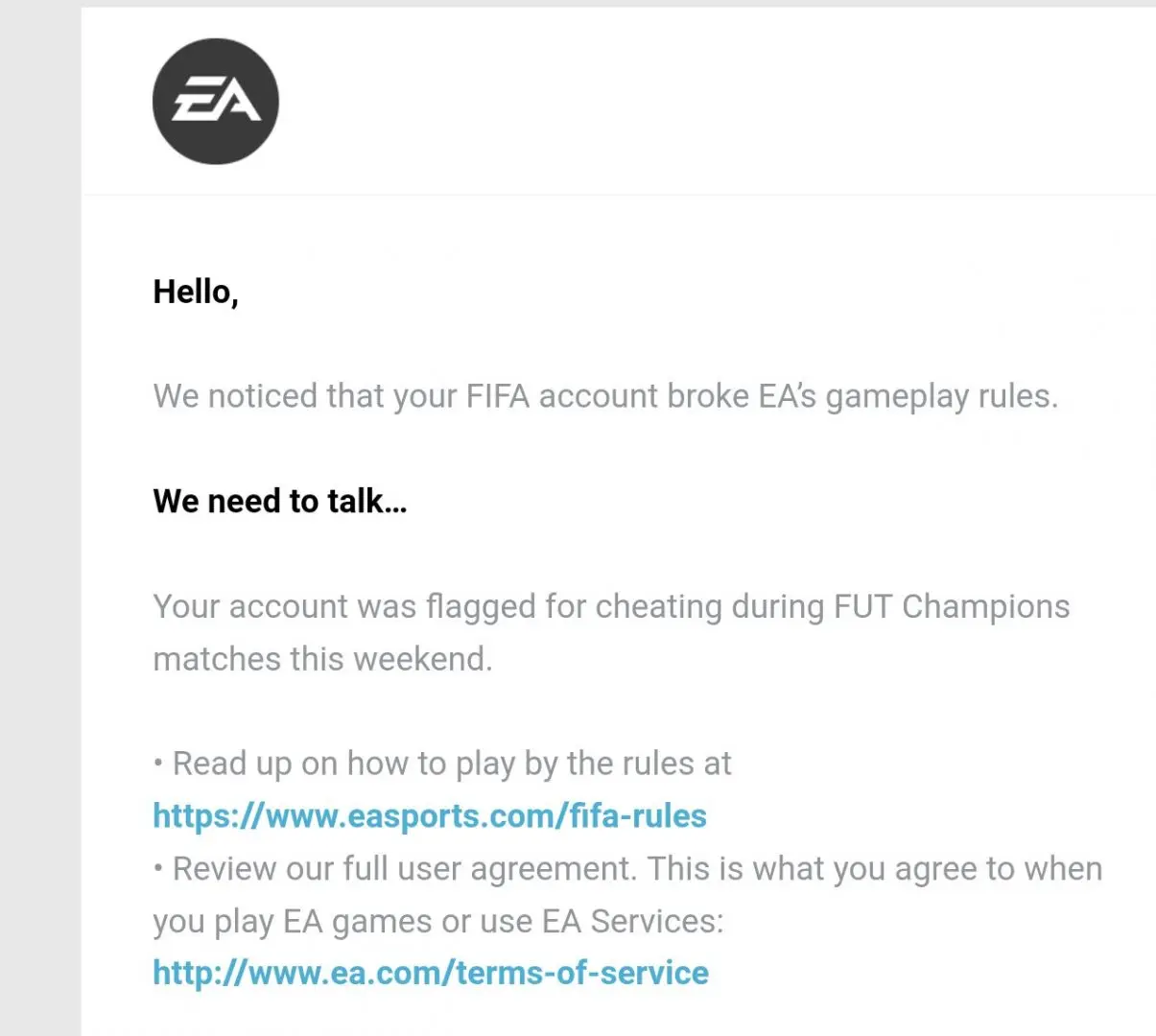Click "Read up on how to play by the rules at"
The width and height of the screenshot is (1156, 1036).
452,764
